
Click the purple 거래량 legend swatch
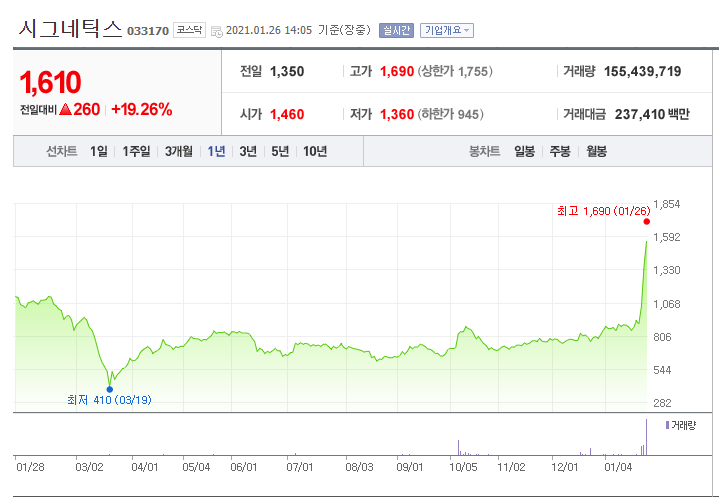pos(667,425)
